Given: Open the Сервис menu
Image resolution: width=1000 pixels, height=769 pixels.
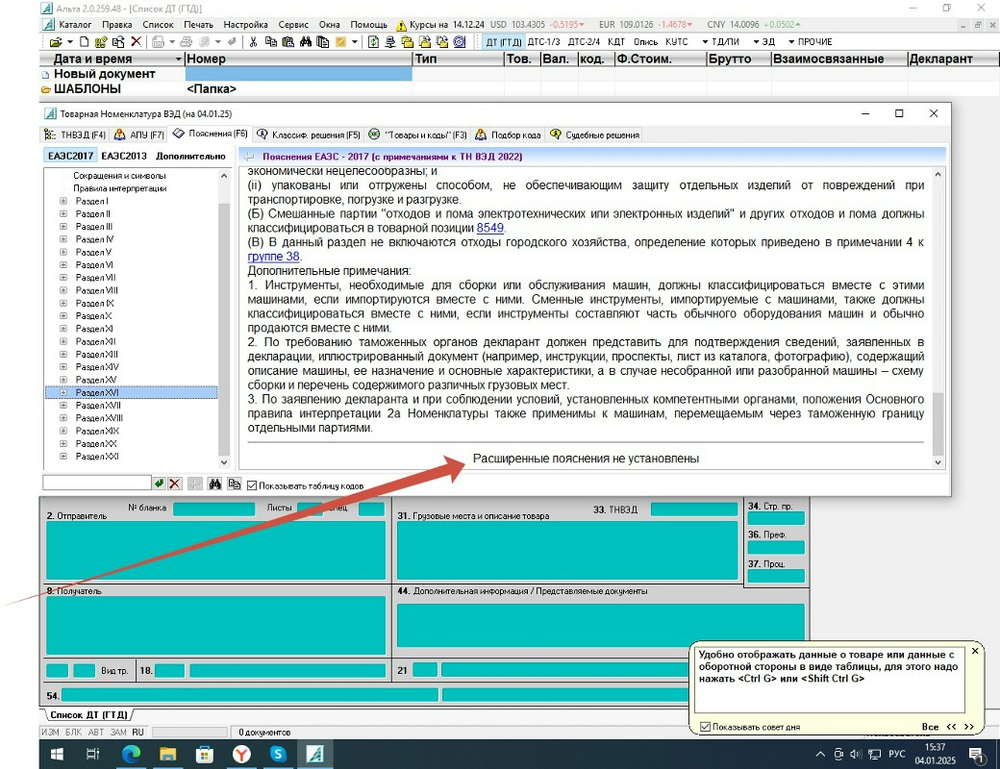Looking at the screenshot, I should (x=293, y=25).
